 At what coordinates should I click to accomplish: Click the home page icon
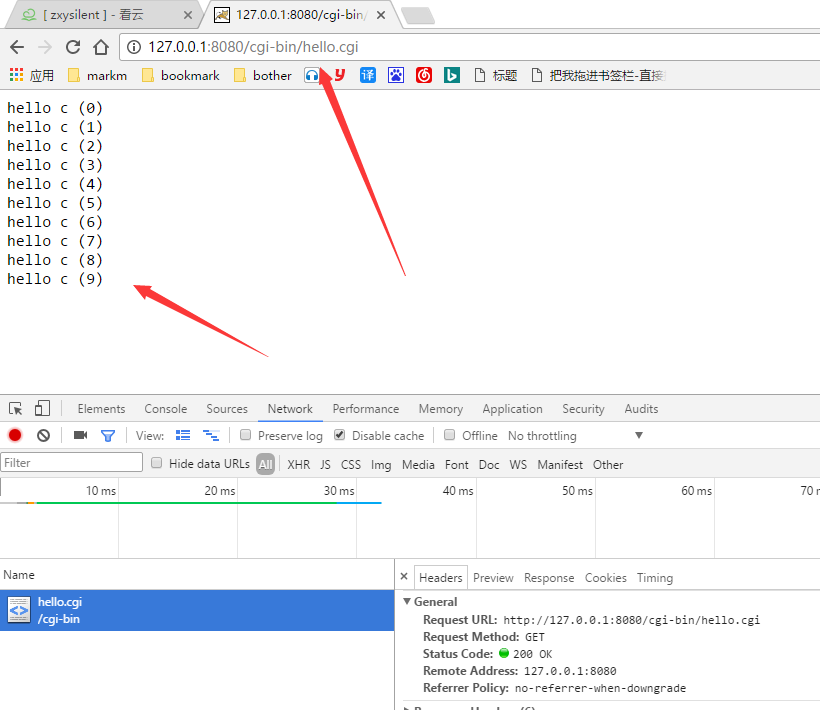tap(101, 47)
